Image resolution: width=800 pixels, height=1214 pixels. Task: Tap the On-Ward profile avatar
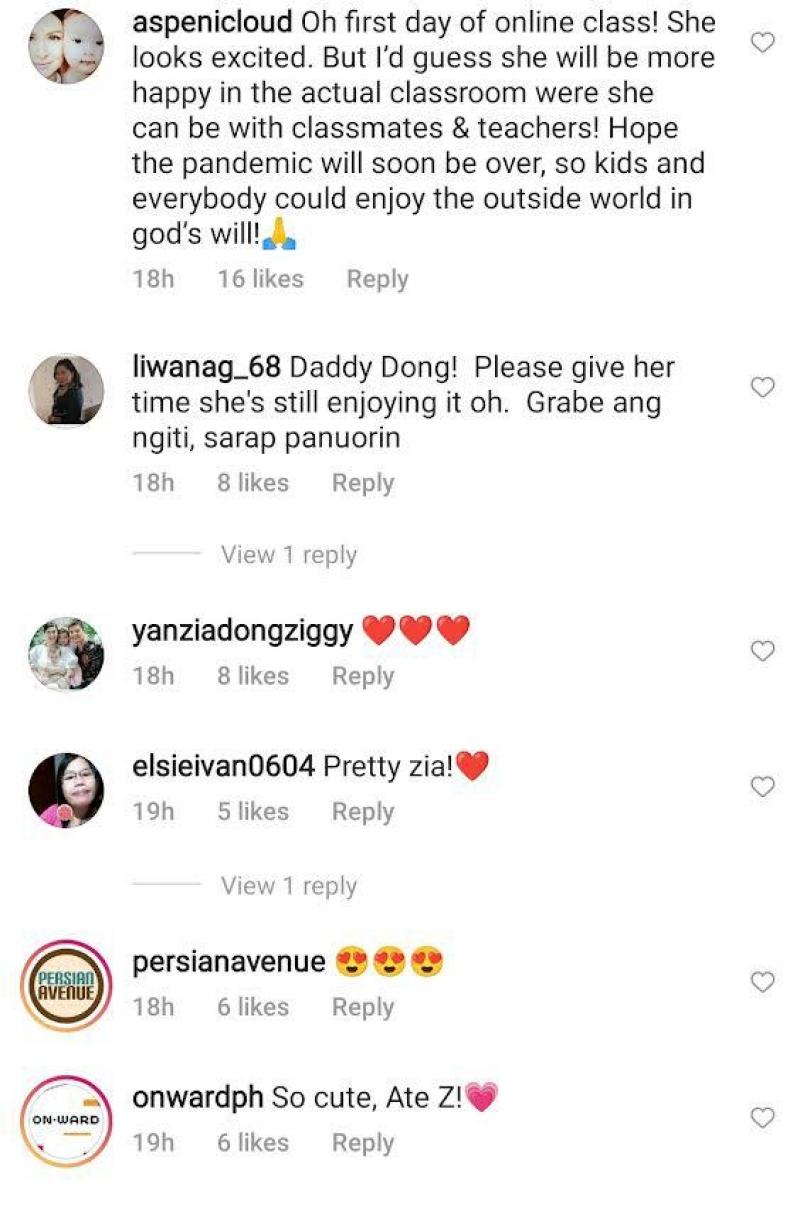tap(66, 1120)
